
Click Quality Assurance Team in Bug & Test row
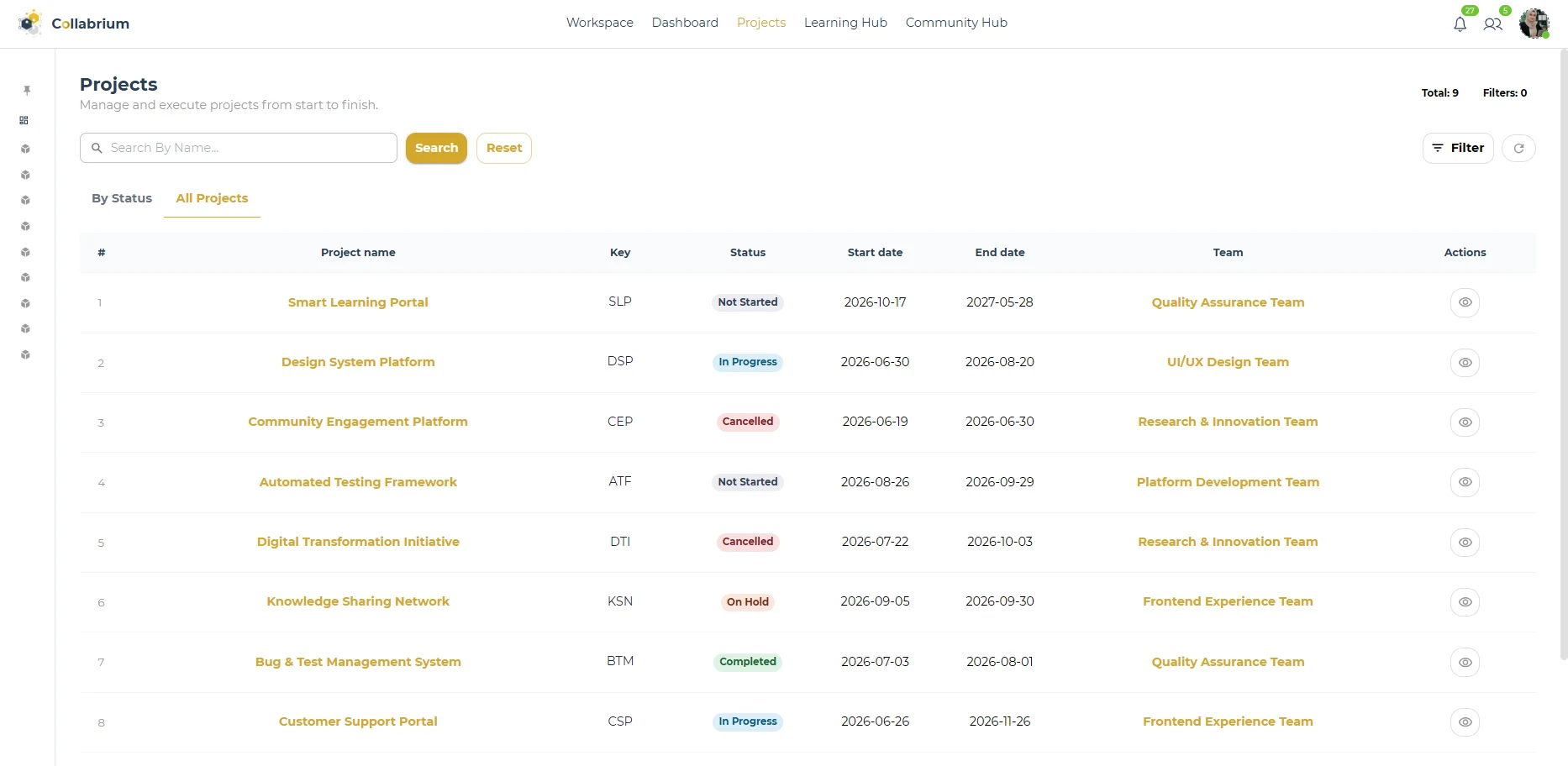(1228, 662)
